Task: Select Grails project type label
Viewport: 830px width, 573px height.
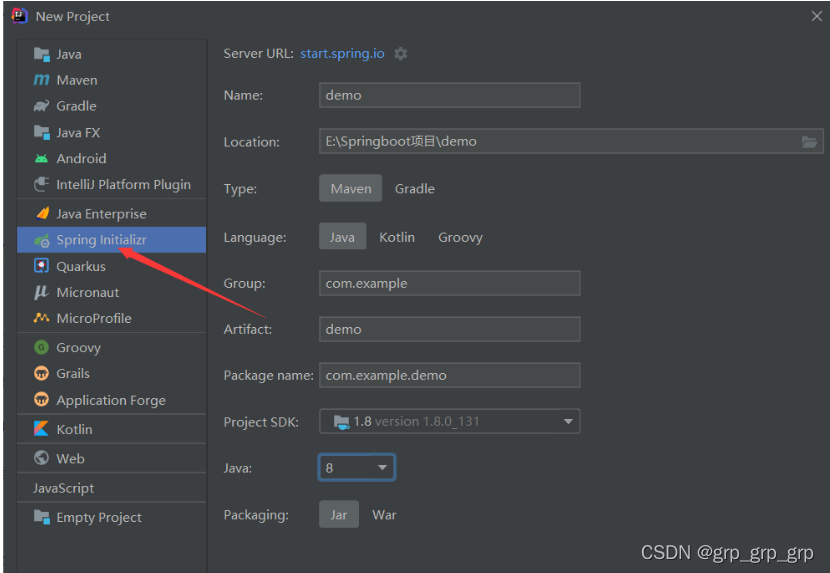Action: coord(73,373)
